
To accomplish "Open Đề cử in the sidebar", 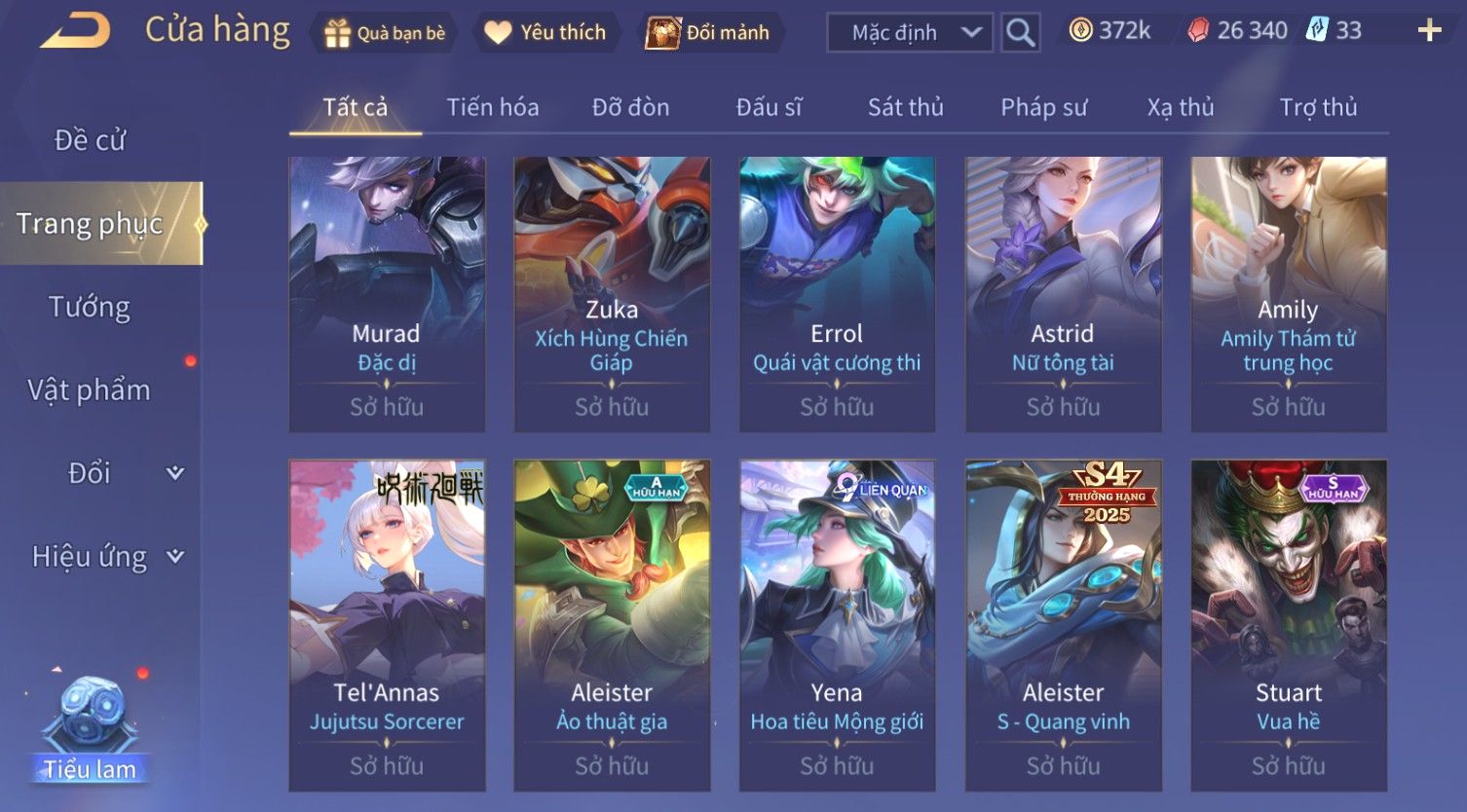I will pyautogui.click(x=90, y=140).
